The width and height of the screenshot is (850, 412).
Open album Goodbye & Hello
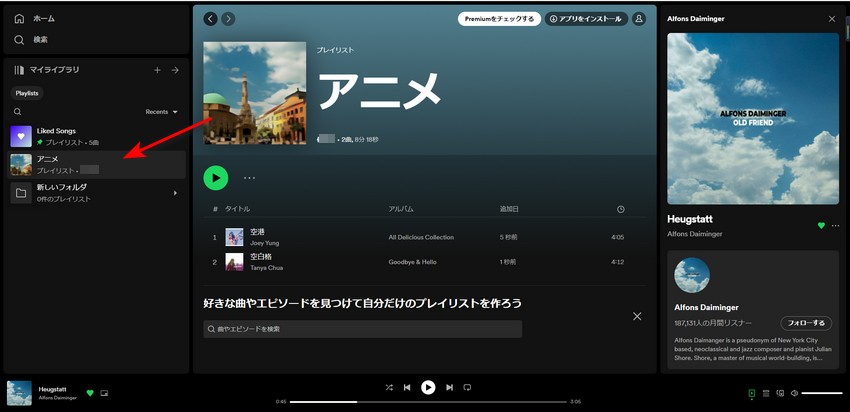pyautogui.click(x=413, y=262)
